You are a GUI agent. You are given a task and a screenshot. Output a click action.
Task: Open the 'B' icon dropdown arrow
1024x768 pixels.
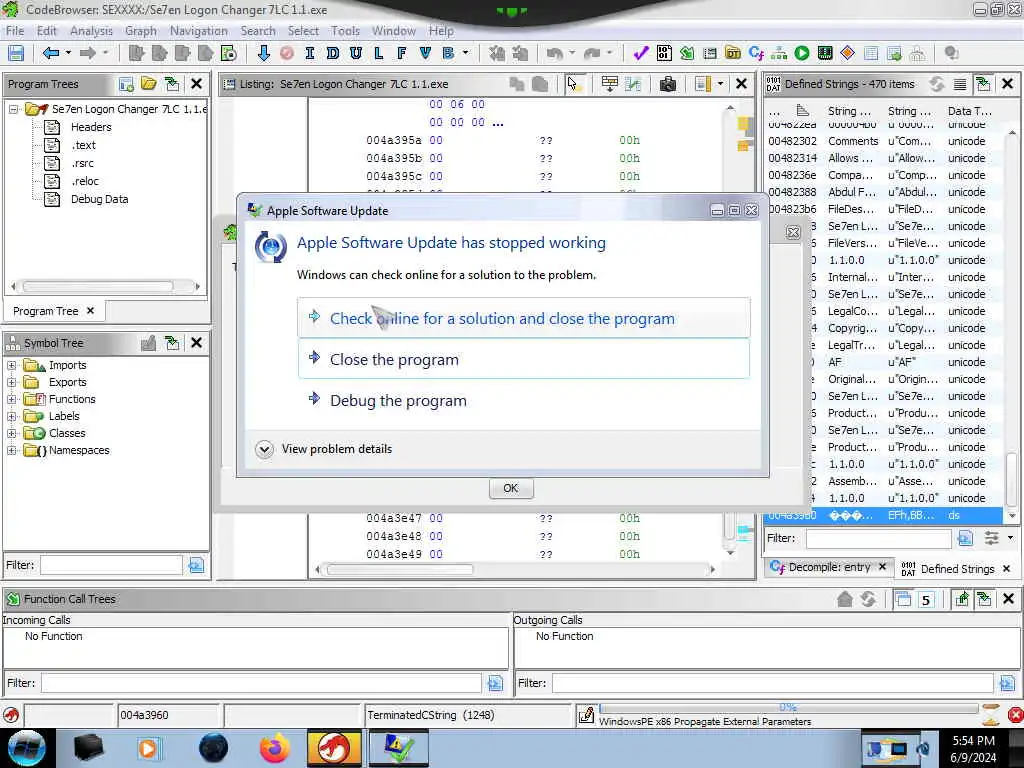click(465, 53)
